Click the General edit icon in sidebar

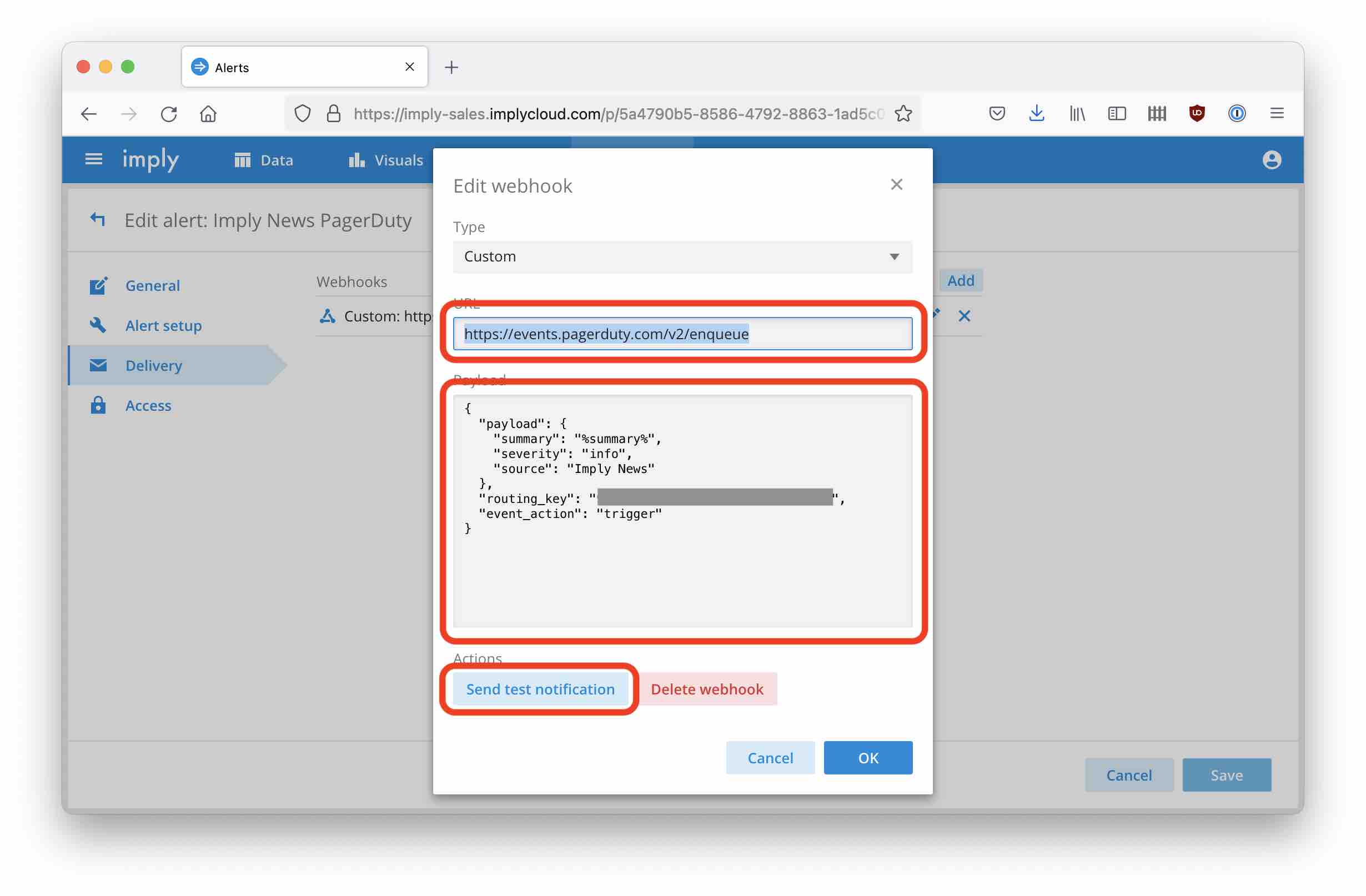click(98, 285)
